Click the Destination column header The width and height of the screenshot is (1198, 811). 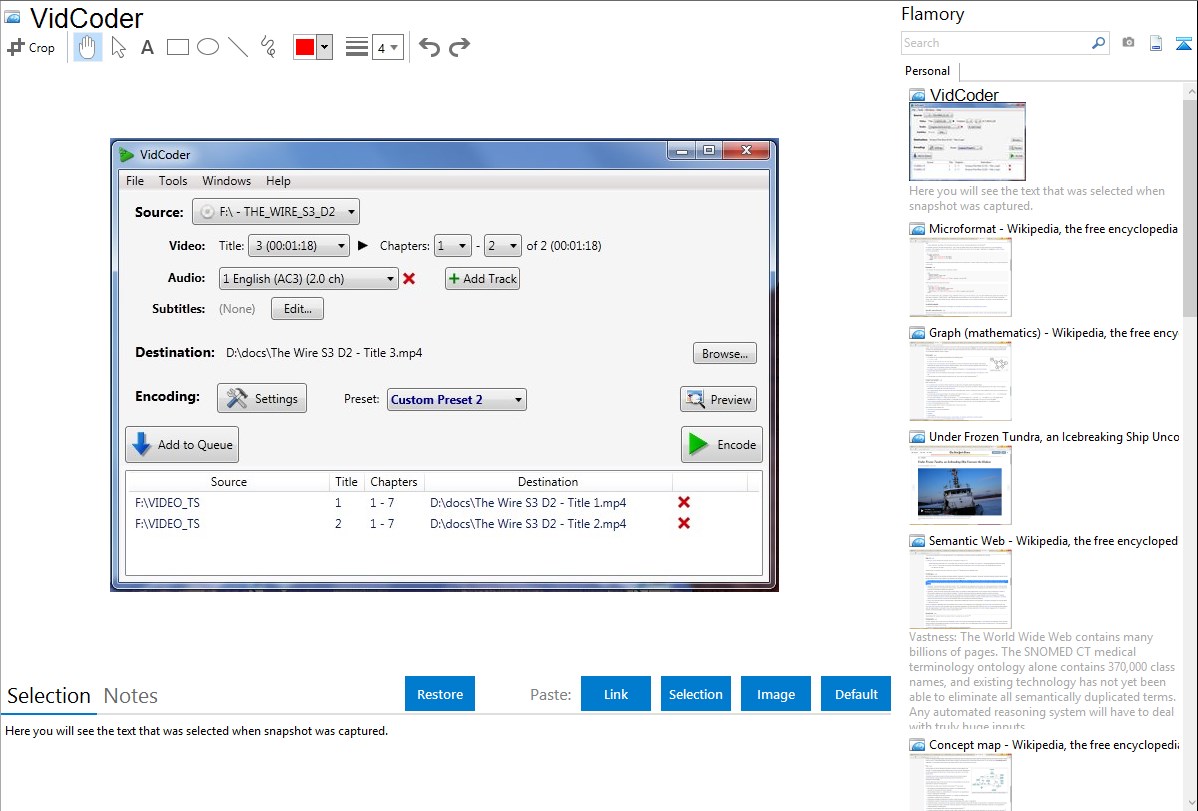click(x=548, y=482)
